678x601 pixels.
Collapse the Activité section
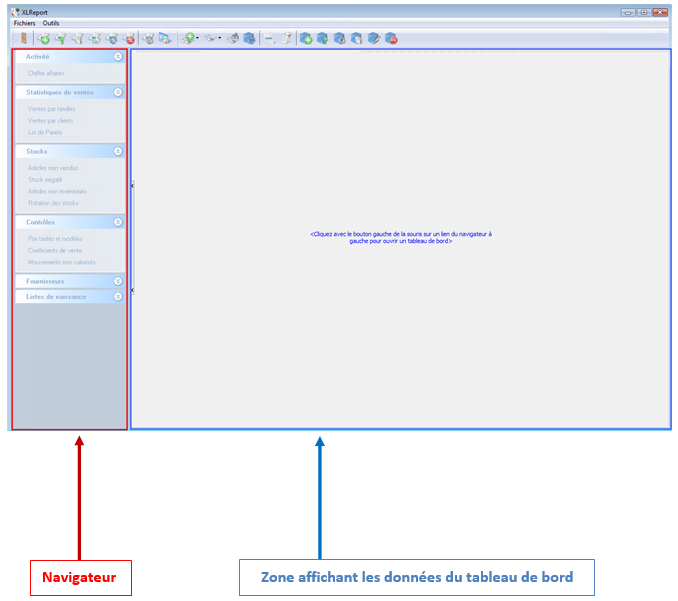coord(118,57)
